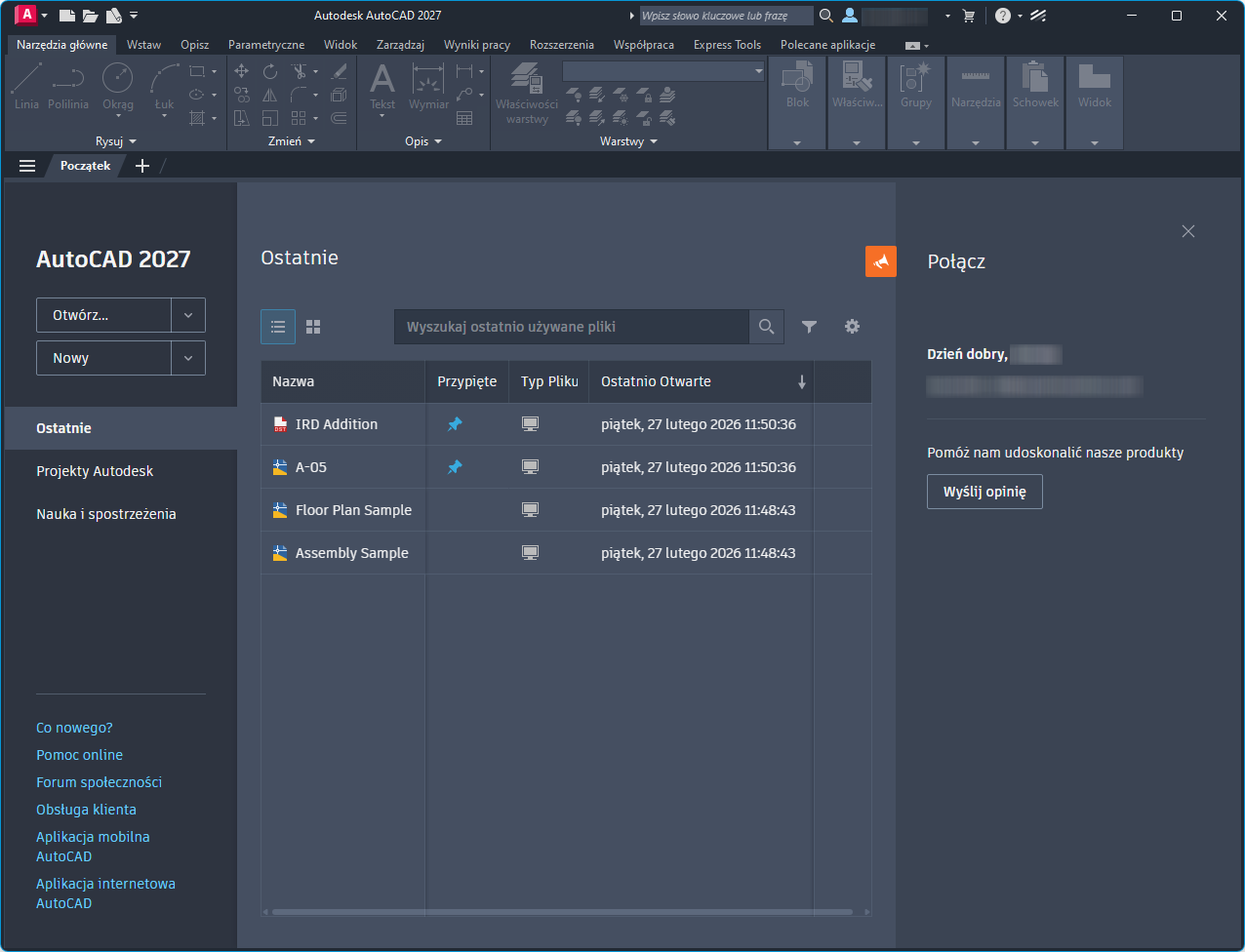Click the table icon in Opis panel
This screenshot has width=1245, height=952.
tap(464, 118)
